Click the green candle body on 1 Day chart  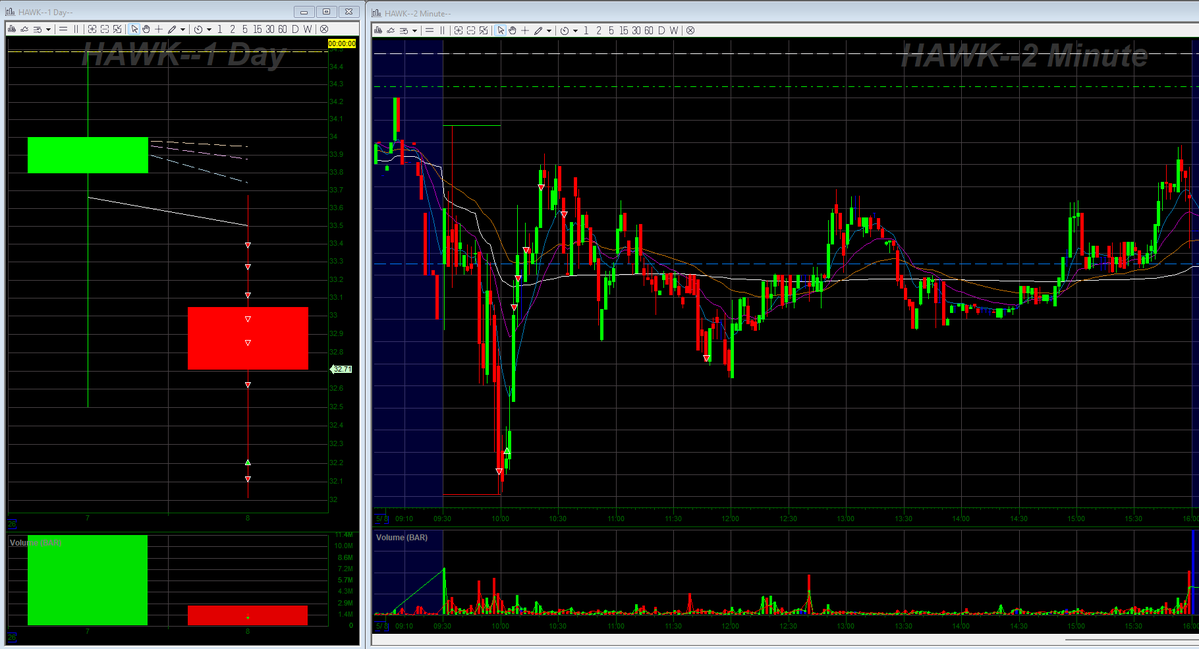click(88, 155)
